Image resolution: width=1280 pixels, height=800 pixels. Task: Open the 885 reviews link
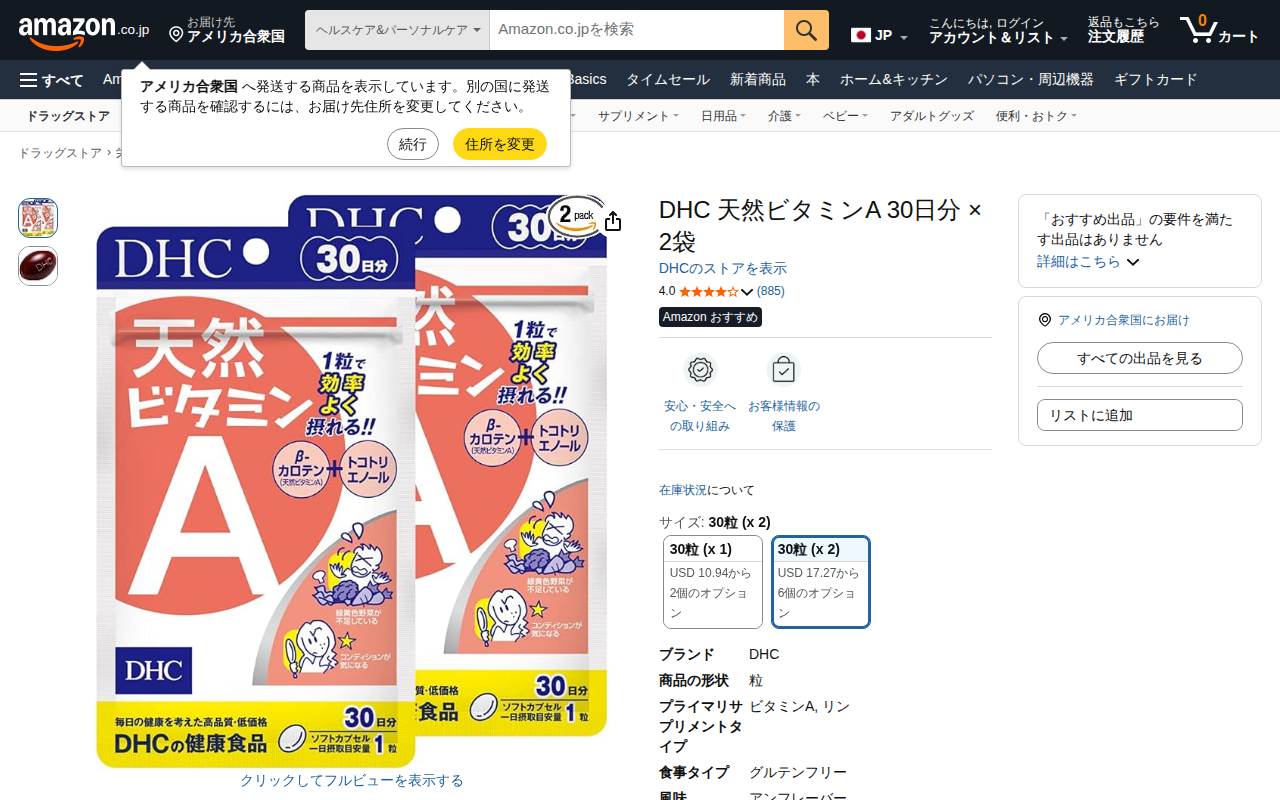point(771,291)
